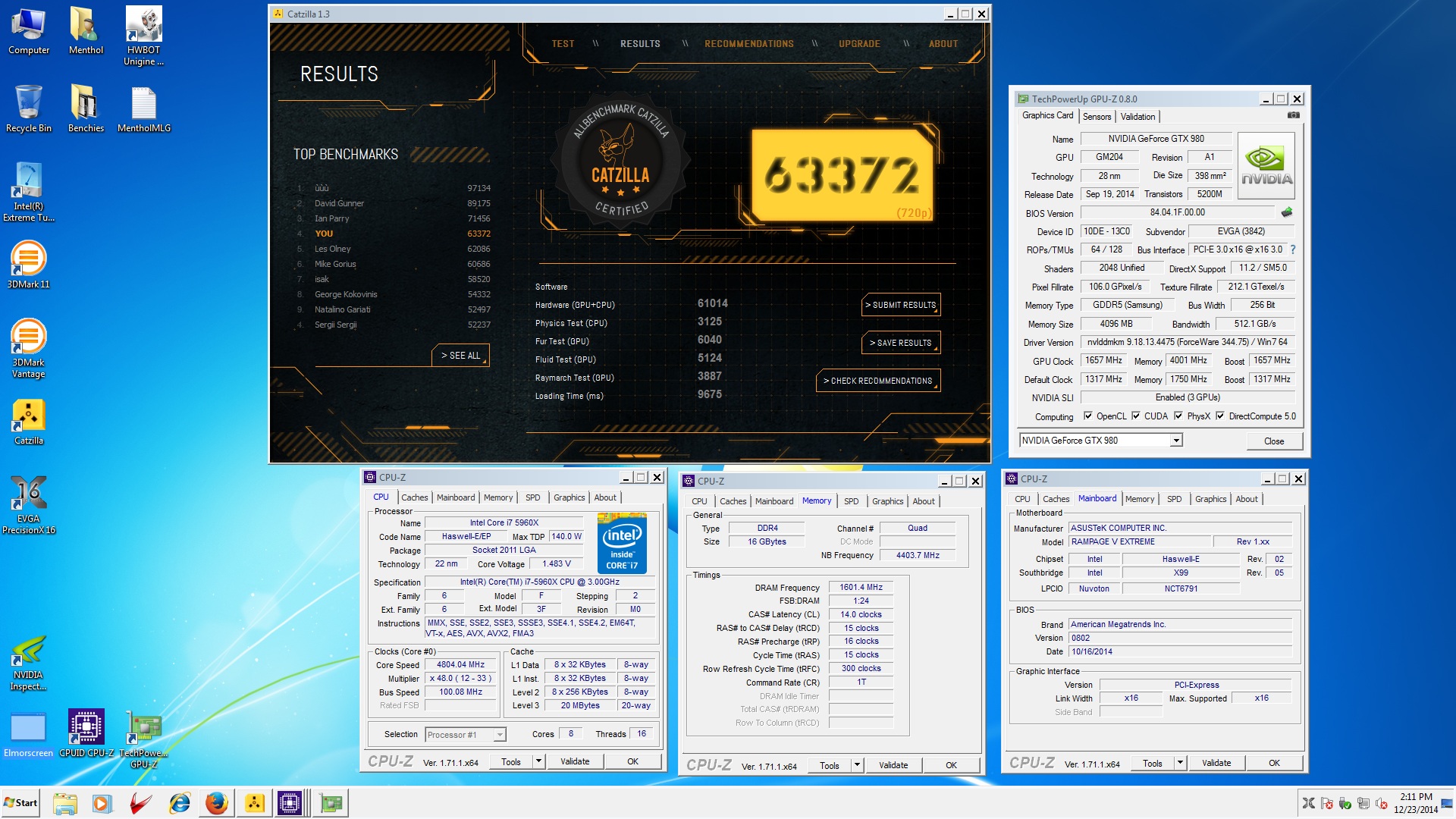
Task: Click the BIOS Version 84.04.1F.00.00 field
Action: [x=1177, y=212]
